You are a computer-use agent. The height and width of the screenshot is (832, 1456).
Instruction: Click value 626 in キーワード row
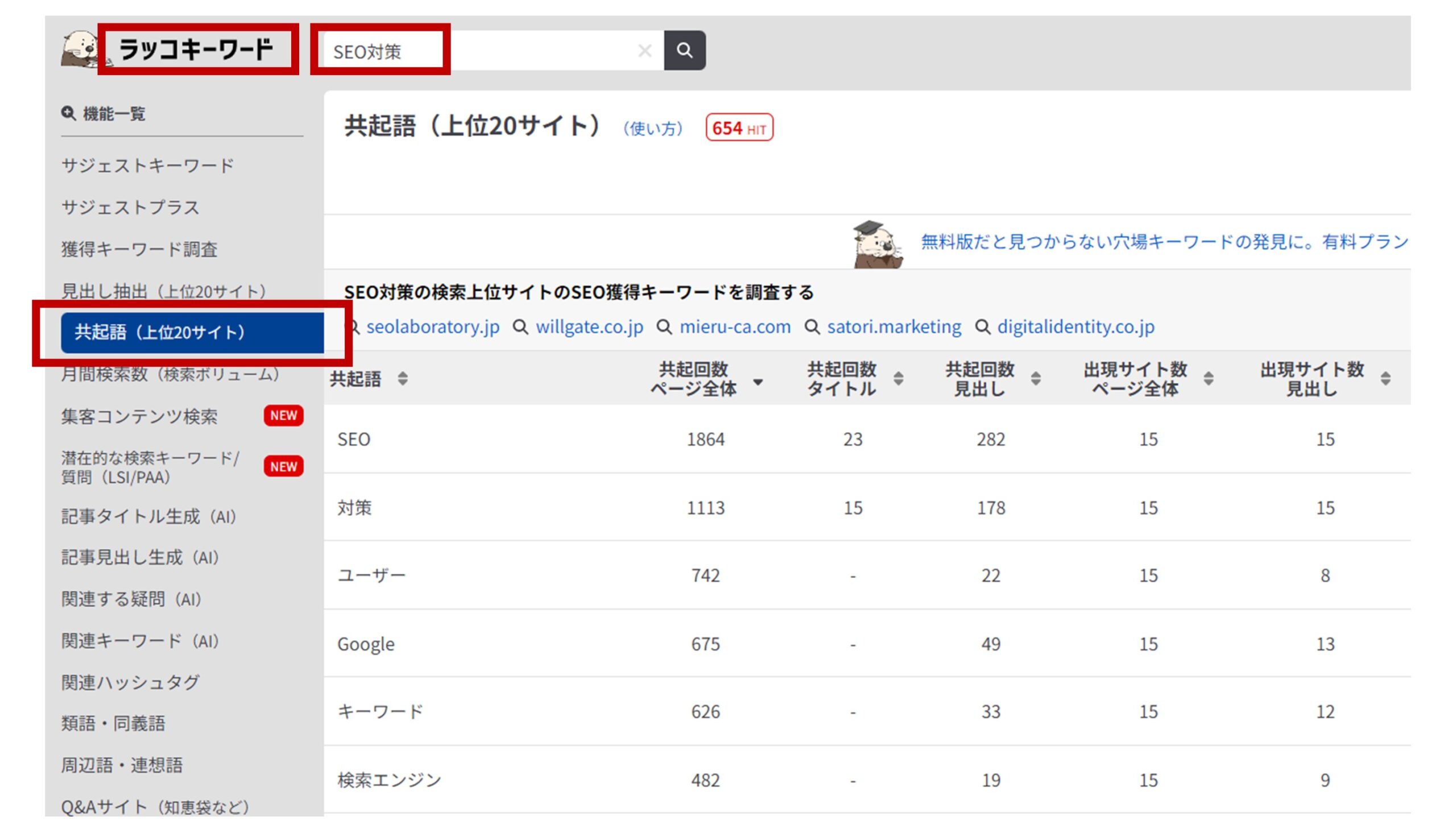click(706, 712)
